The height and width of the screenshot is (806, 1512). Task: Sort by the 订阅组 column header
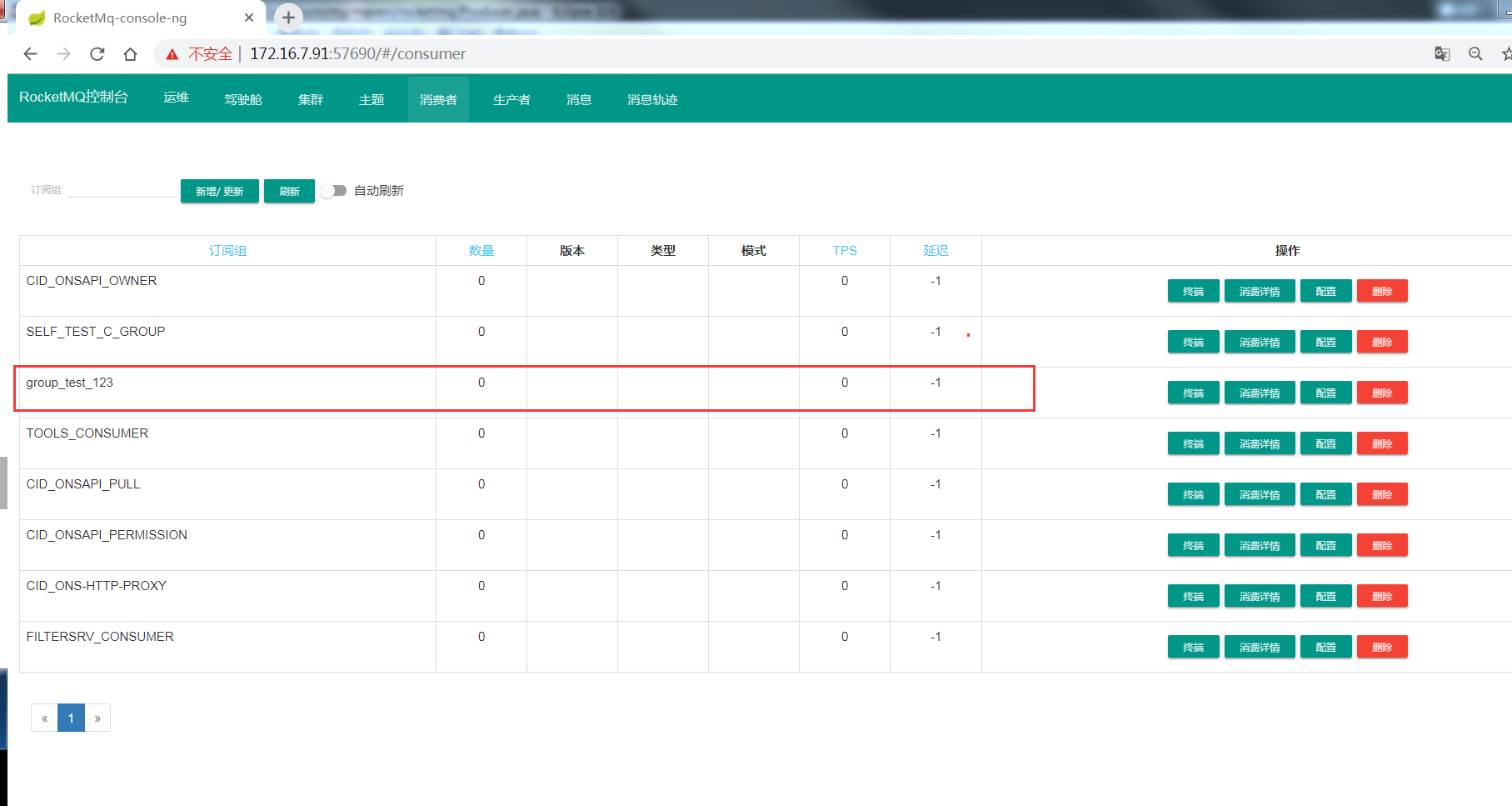[x=227, y=251]
